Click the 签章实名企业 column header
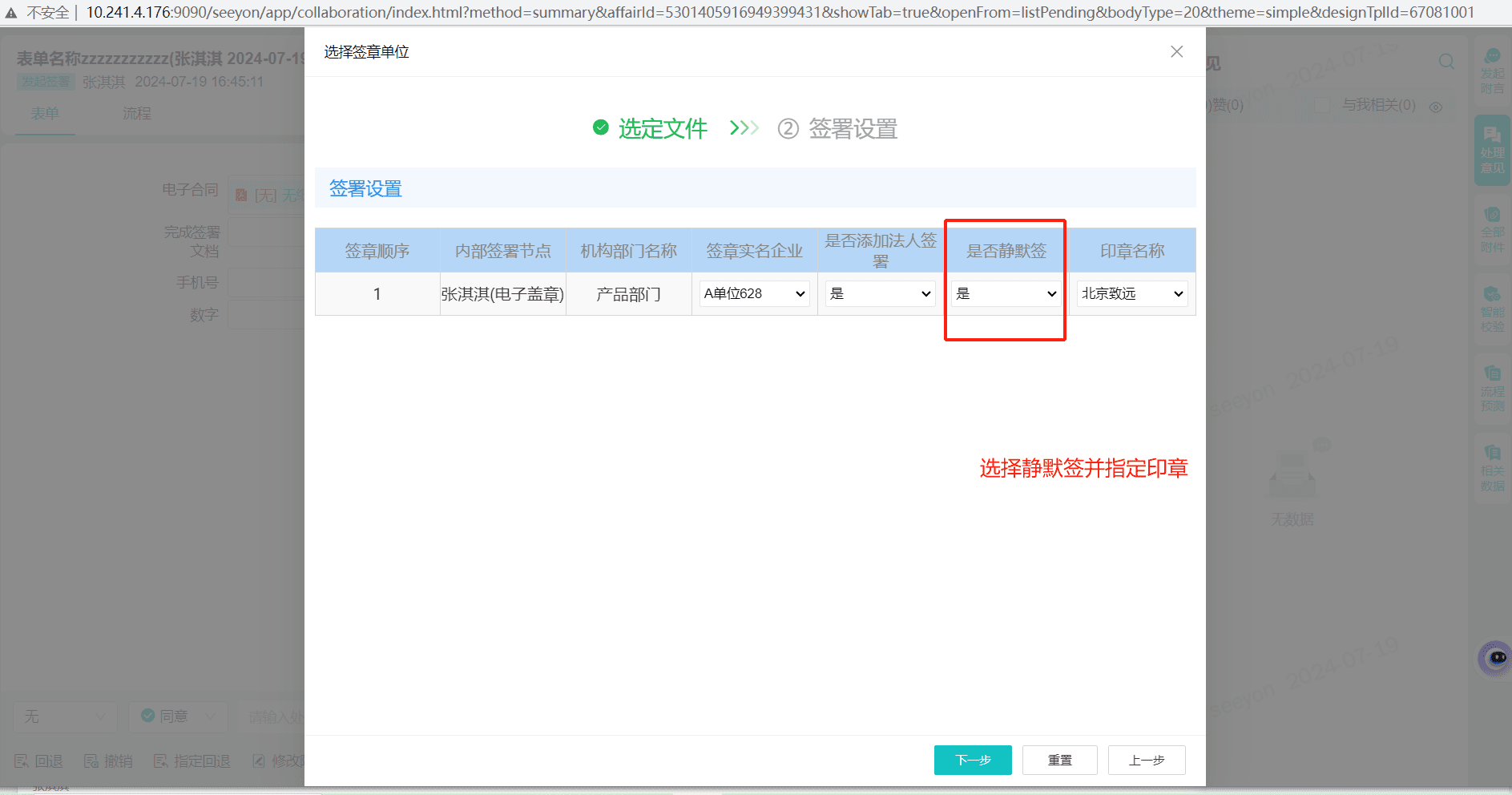Image resolution: width=1512 pixels, height=795 pixels. click(x=755, y=251)
